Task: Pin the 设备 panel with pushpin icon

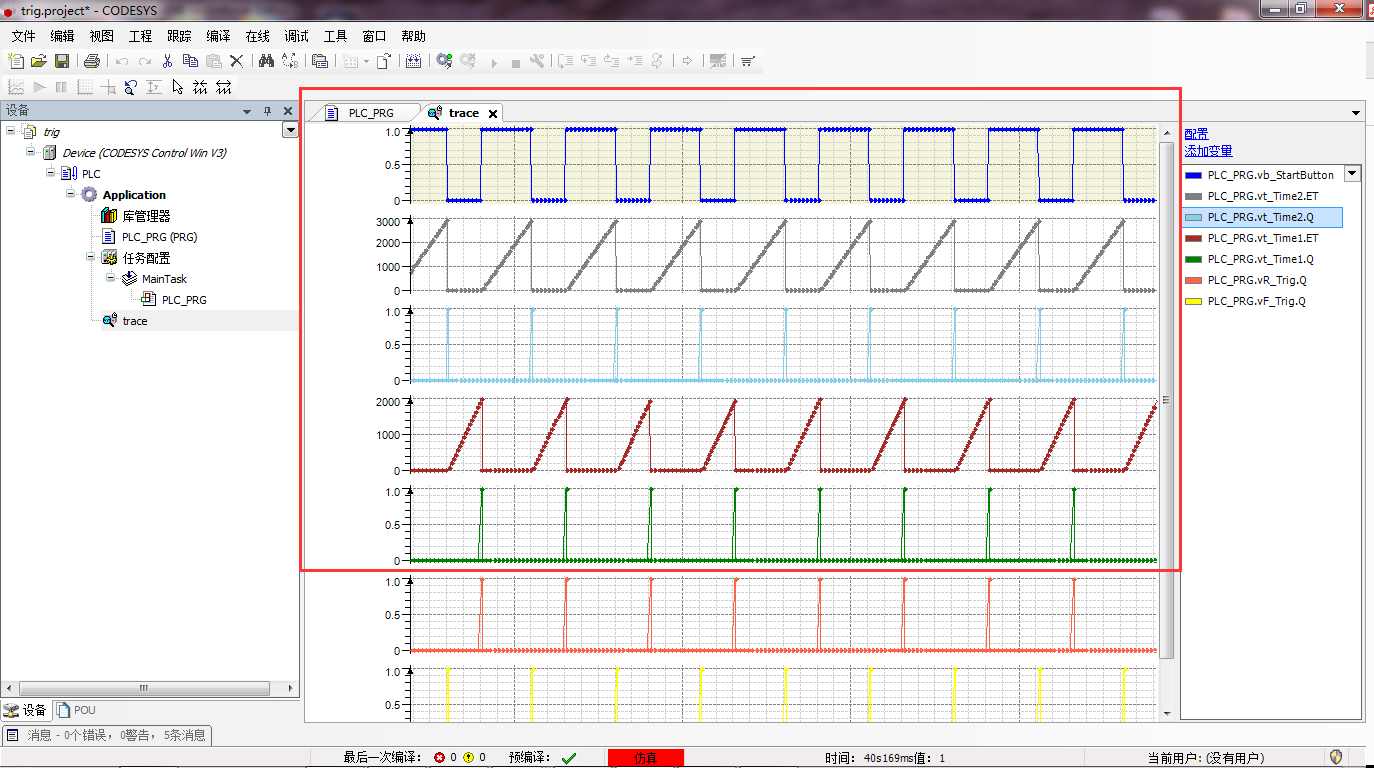Action: pyautogui.click(x=267, y=111)
